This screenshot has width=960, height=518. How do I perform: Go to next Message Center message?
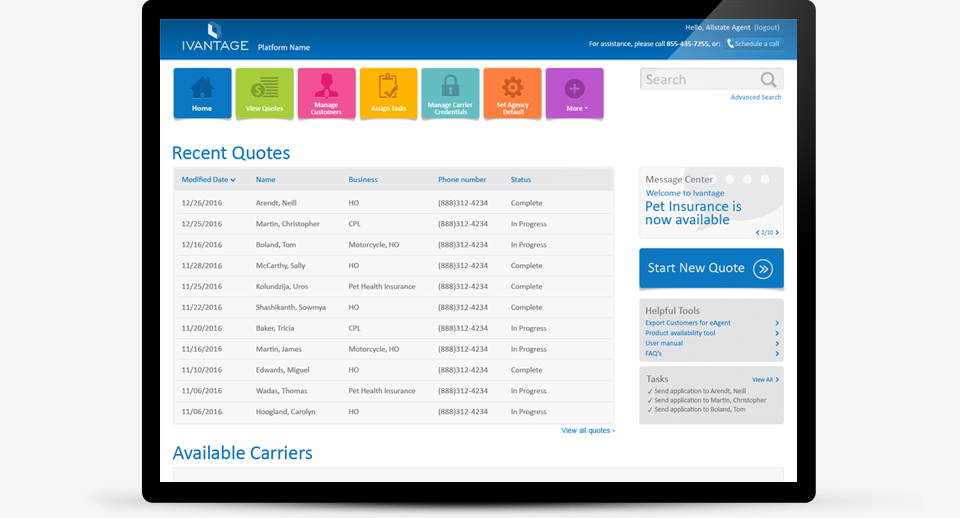click(x=778, y=233)
